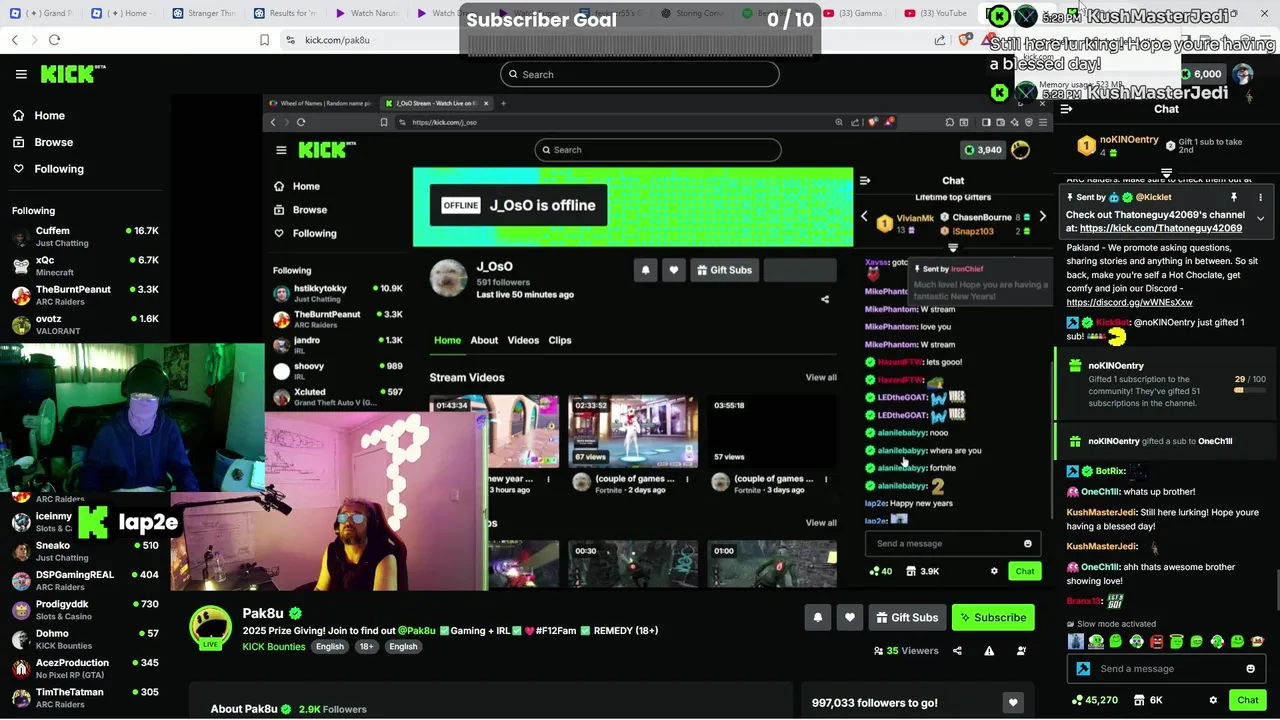The image size is (1280, 720).
Task: Share the Pak8u stream
Action: pyautogui.click(x=957, y=651)
